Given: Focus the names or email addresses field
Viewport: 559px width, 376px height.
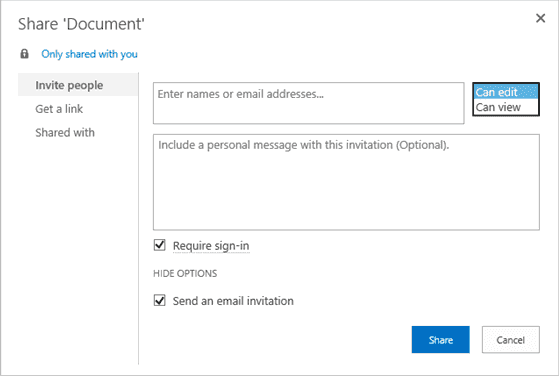Looking at the screenshot, I should (x=309, y=103).
